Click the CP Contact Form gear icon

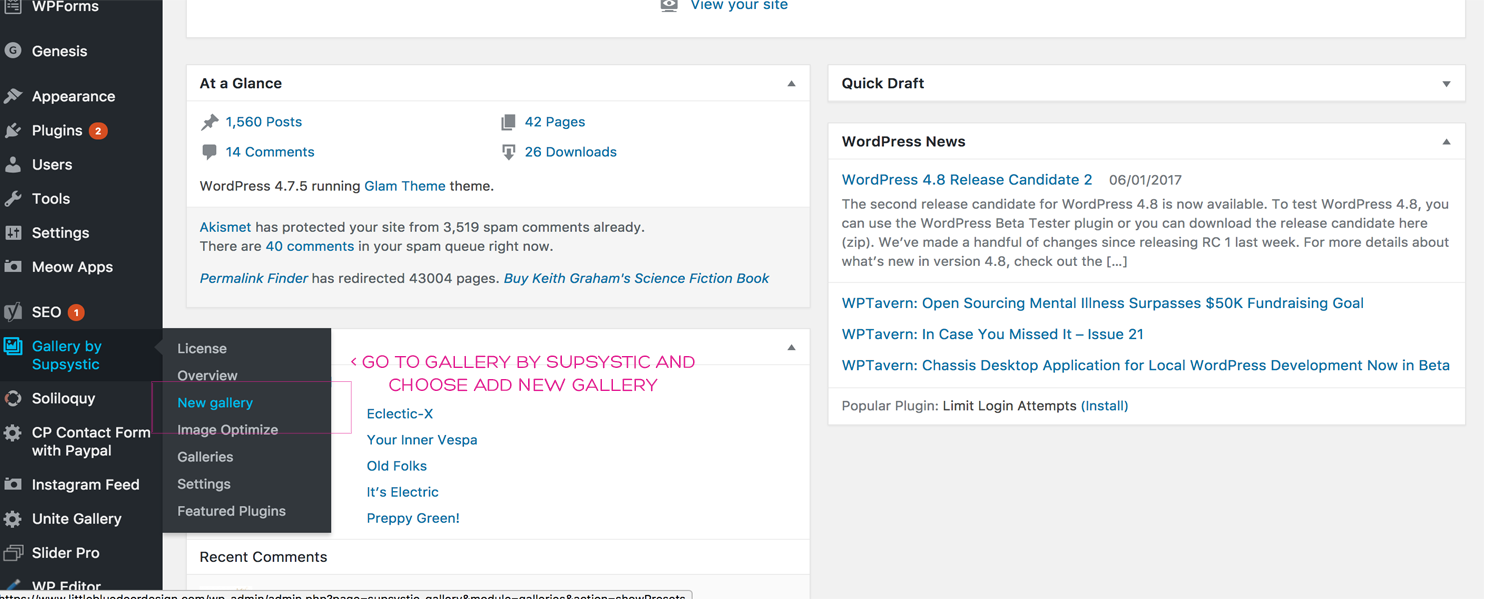pos(13,433)
